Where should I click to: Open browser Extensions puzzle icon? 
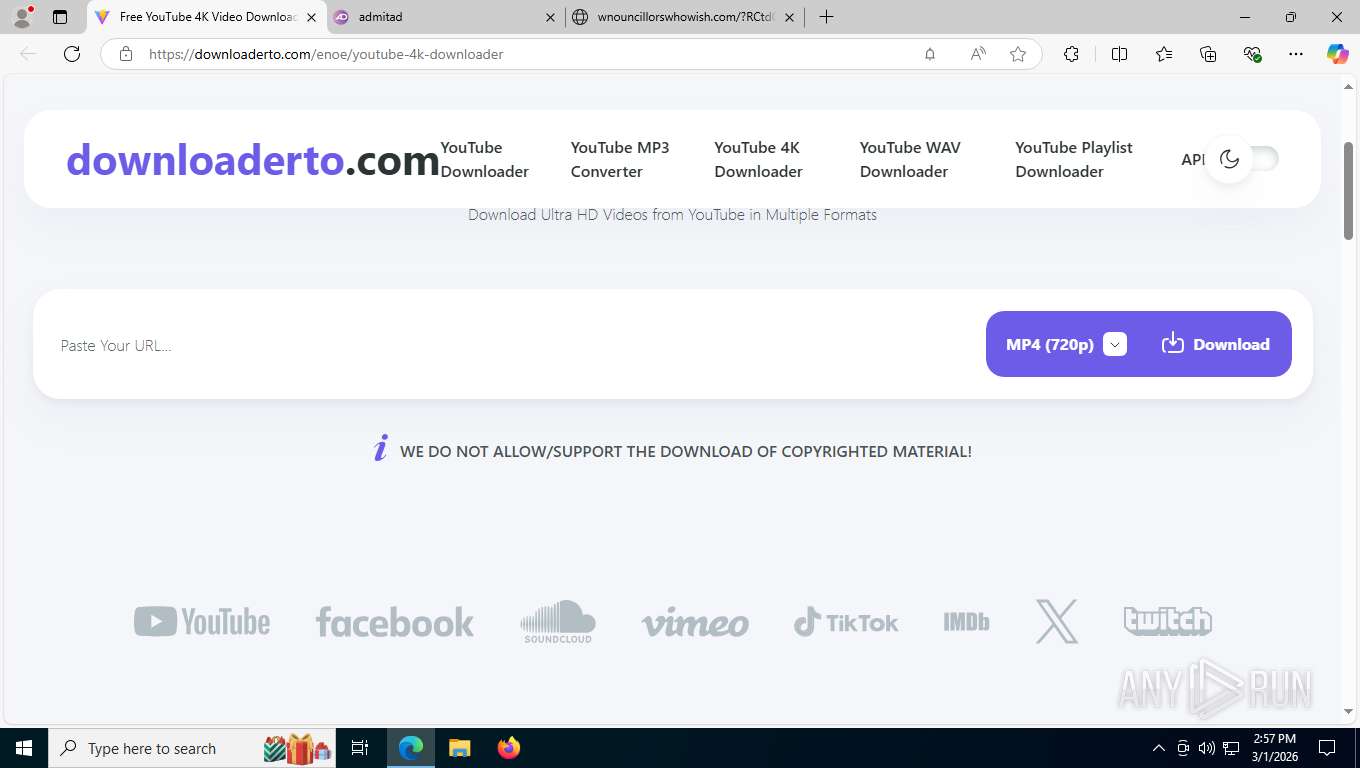tap(1071, 54)
